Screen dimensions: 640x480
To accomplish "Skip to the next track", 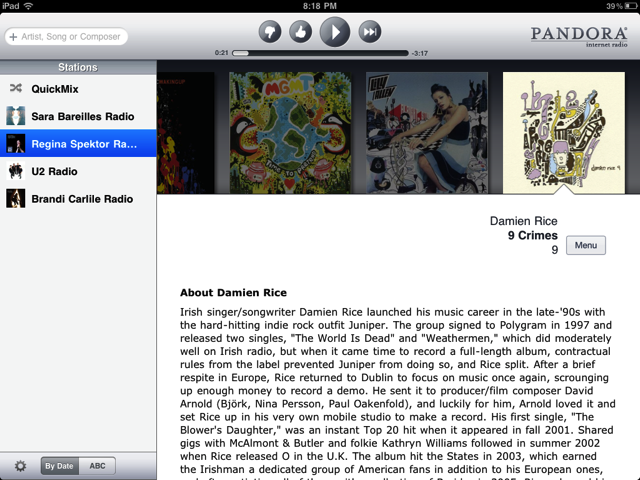I will coord(370,32).
